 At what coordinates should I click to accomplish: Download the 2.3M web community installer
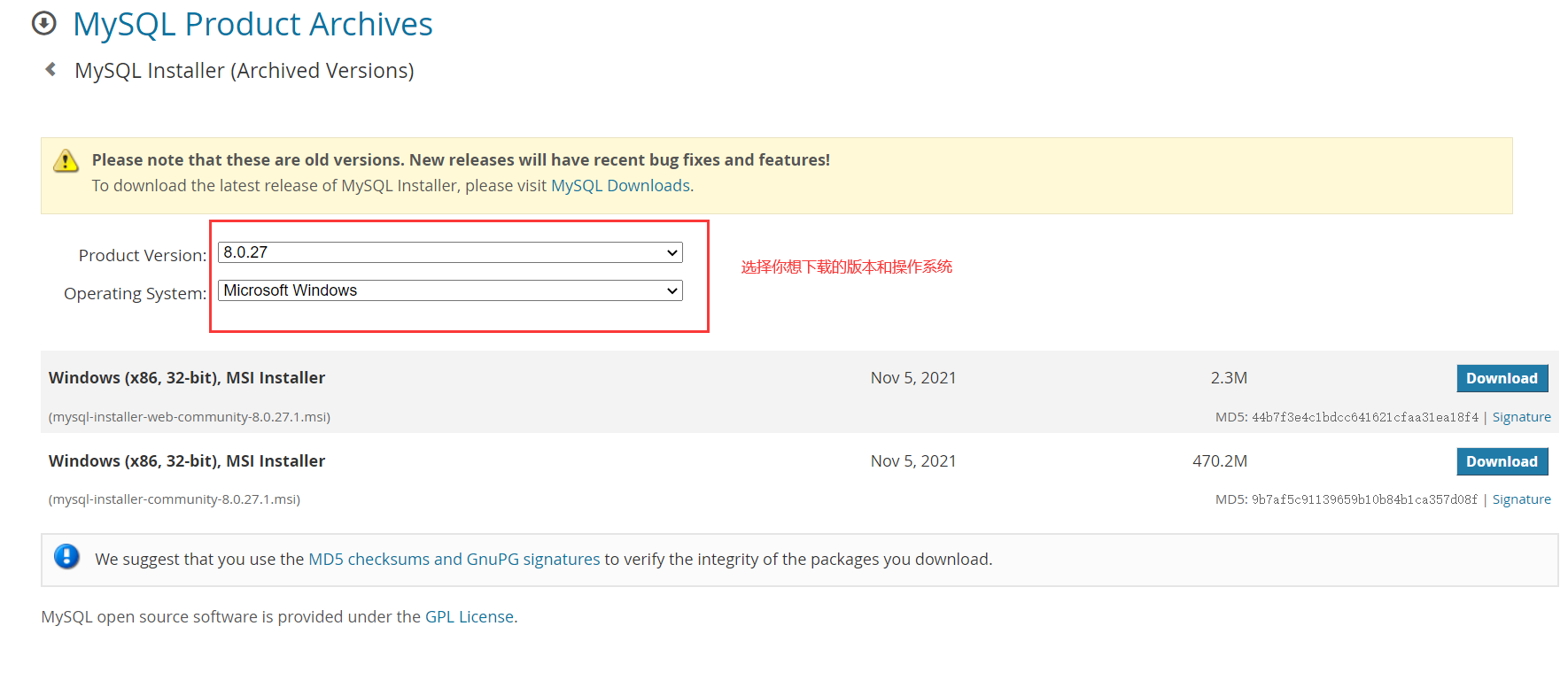pyautogui.click(x=1502, y=378)
